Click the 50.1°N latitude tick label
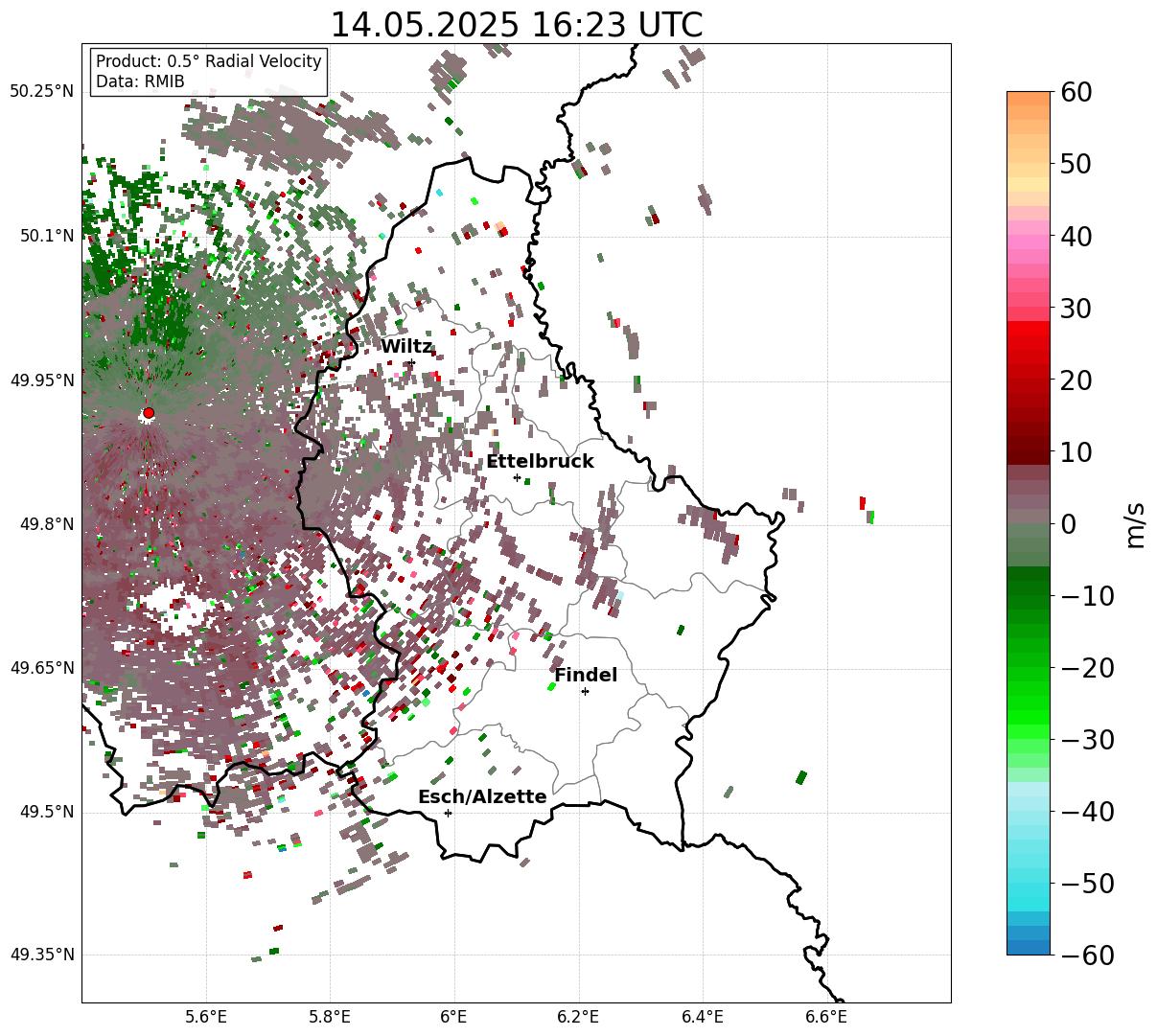Viewport: 1157px width, 1036px height. tap(46, 236)
